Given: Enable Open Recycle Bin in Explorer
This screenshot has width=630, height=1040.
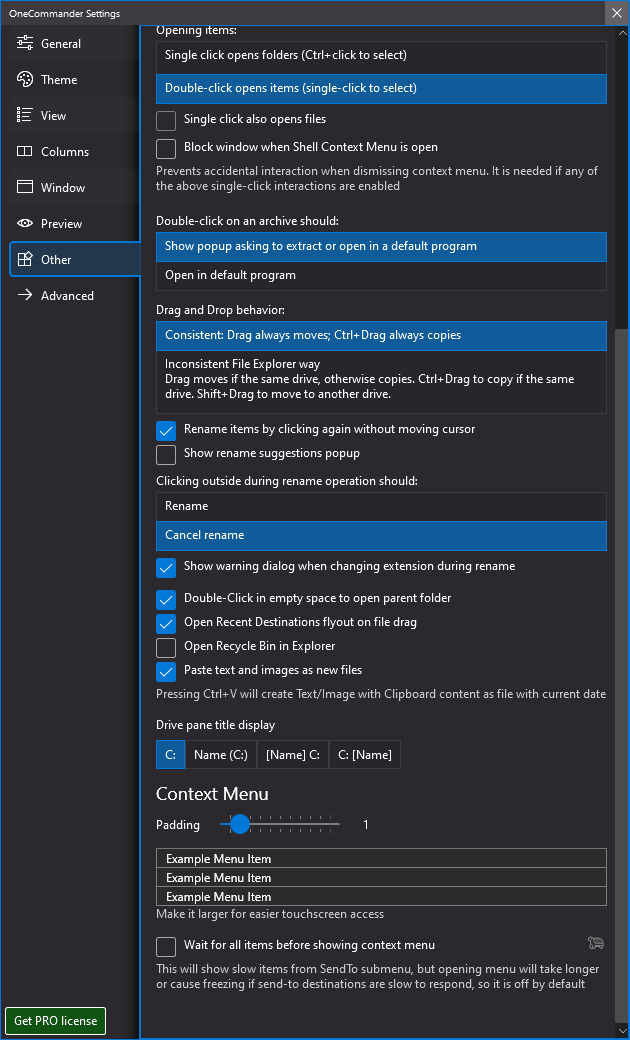Looking at the screenshot, I should 166,647.
